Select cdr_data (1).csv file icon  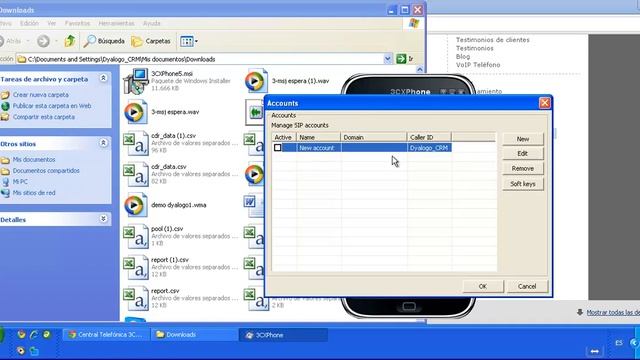pyautogui.click(x=136, y=143)
